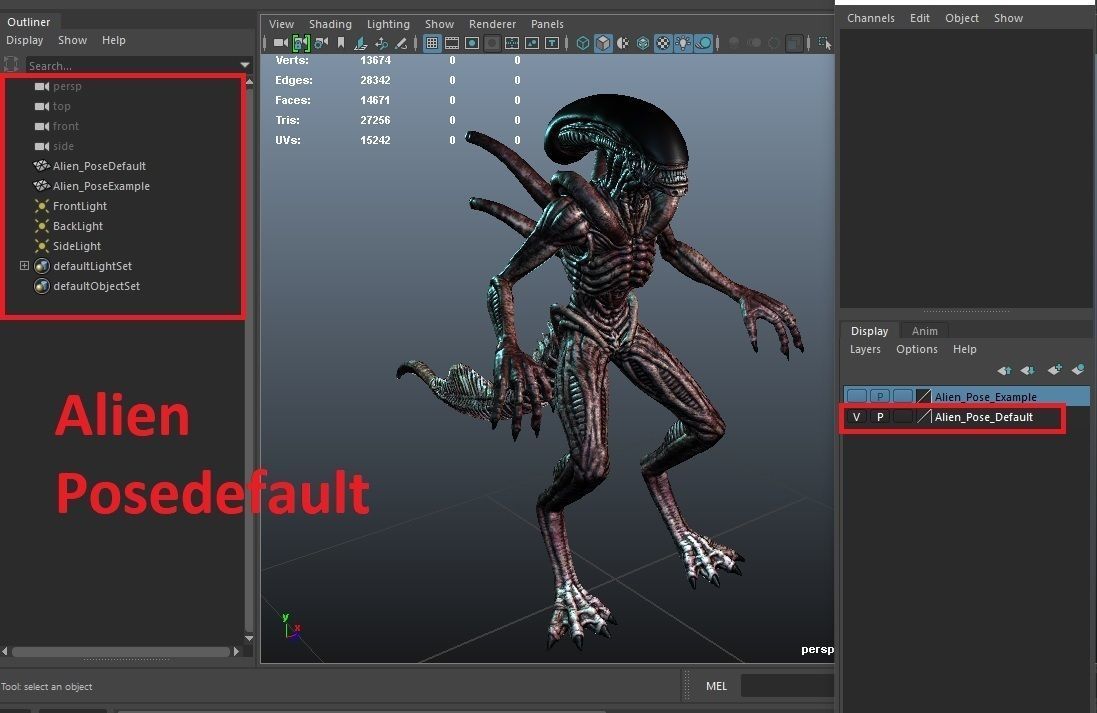Expand the defaultLightSet node

[x=24, y=266]
